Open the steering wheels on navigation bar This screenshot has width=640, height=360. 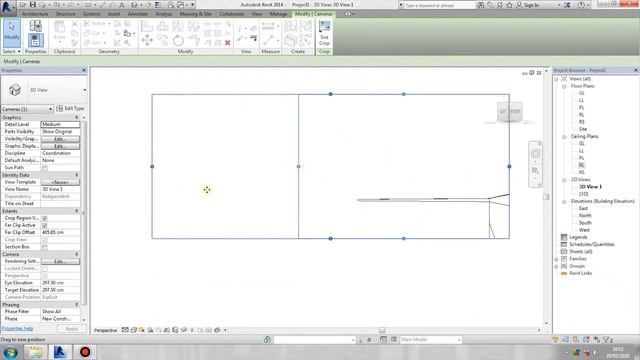click(535, 154)
